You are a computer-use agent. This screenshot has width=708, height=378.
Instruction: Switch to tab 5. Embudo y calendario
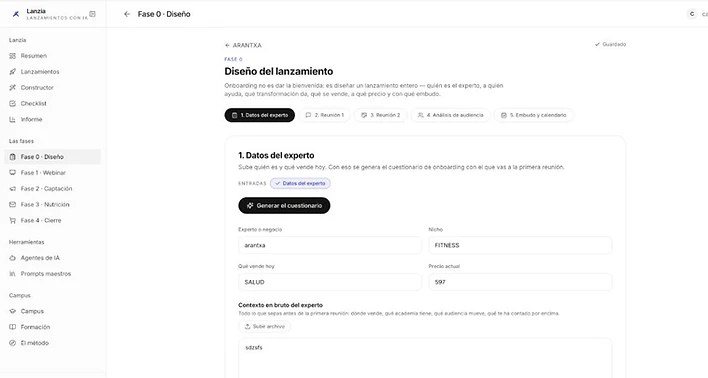click(533, 115)
